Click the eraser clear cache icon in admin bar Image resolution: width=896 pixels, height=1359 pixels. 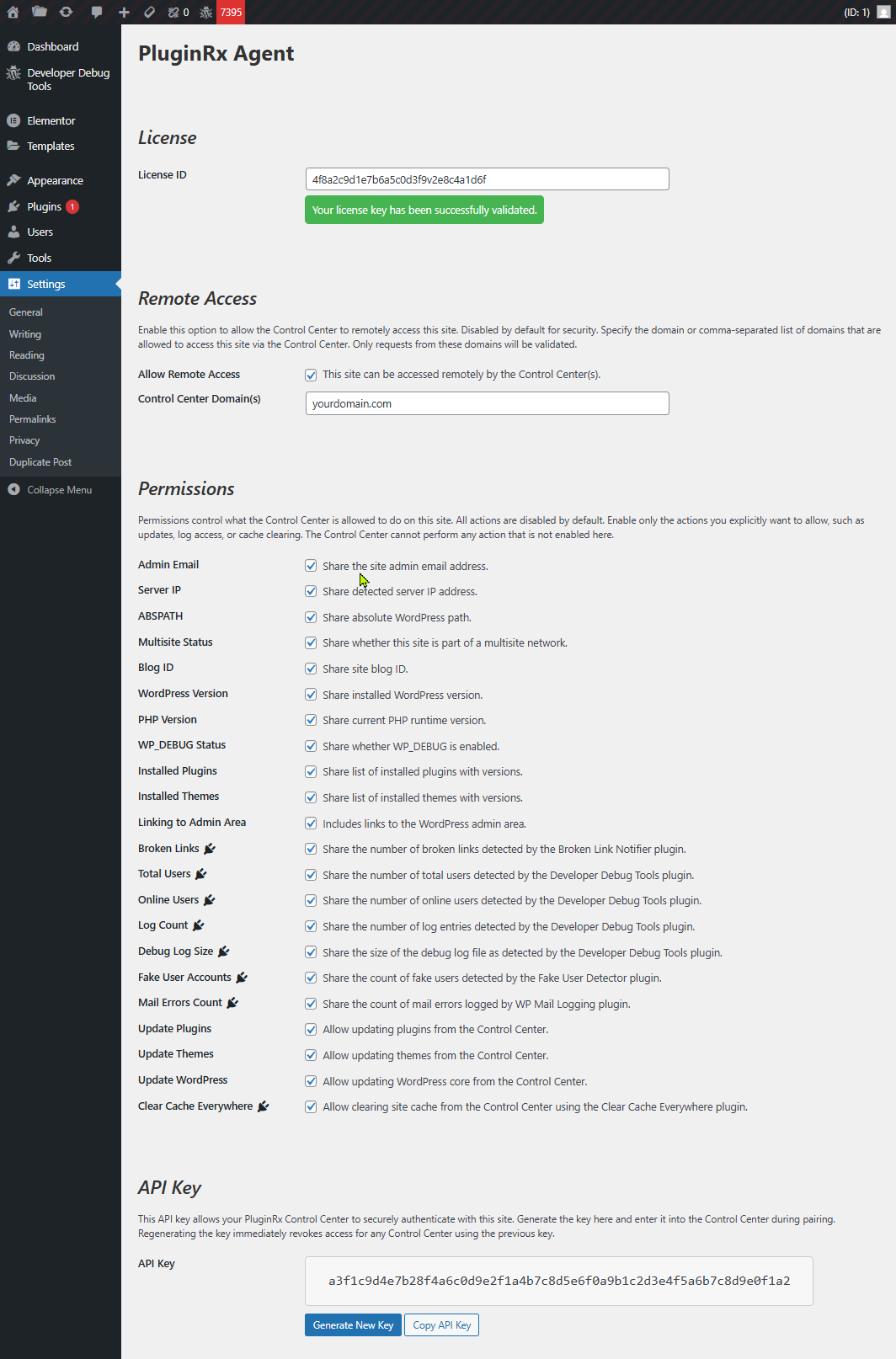pyautogui.click(x=149, y=12)
